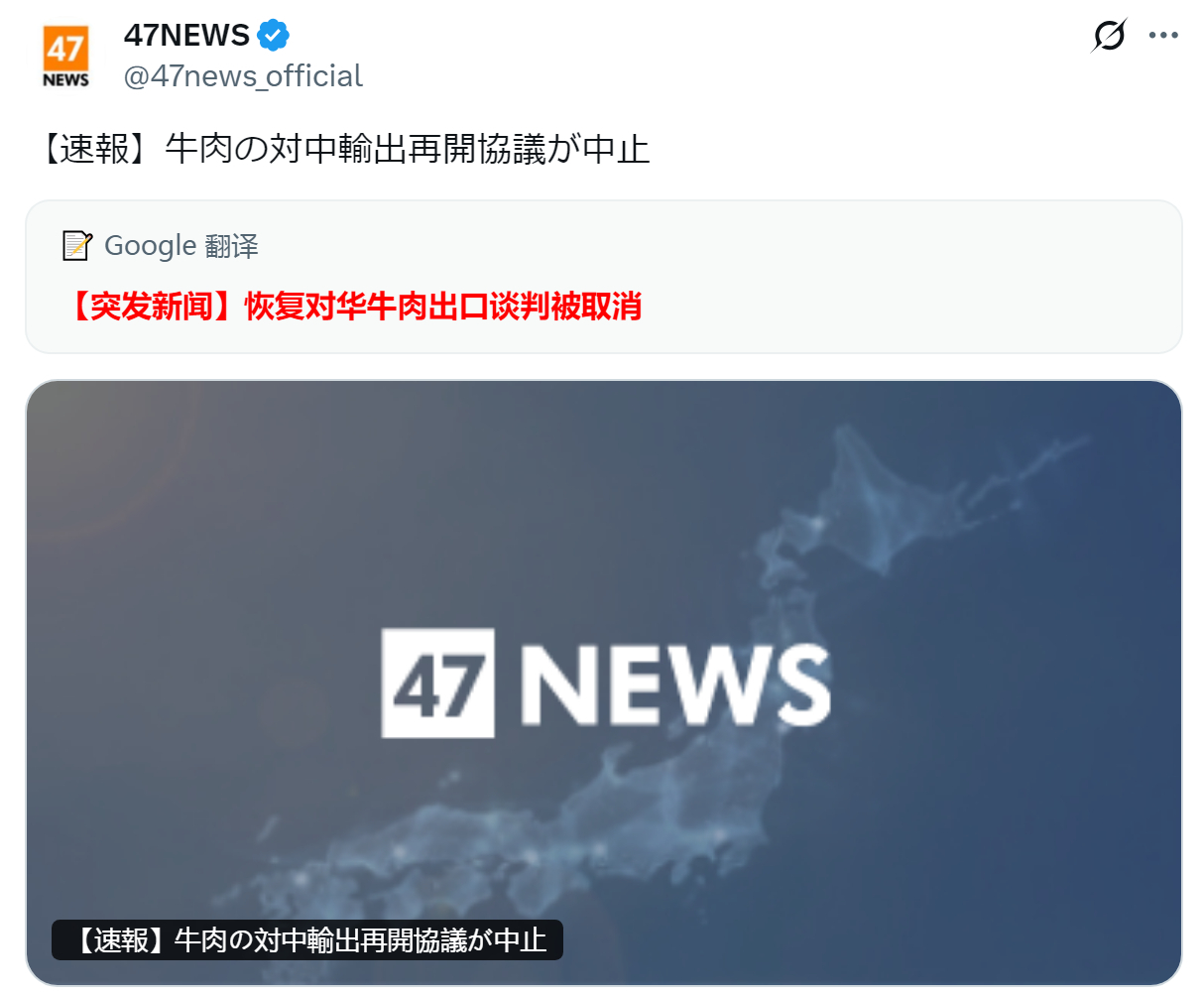The width and height of the screenshot is (1204, 995).
Task: Click the Google Translate notepad icon
Action: (x=77, y=245)
